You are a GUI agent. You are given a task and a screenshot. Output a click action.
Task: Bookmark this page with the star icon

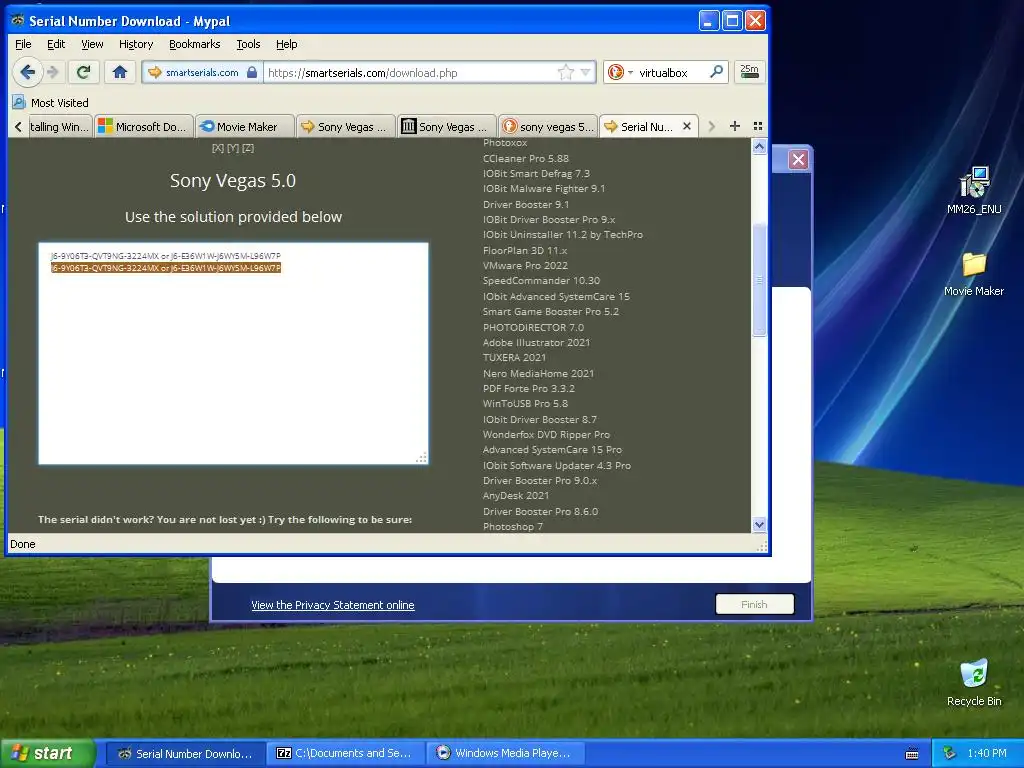pos(566,72)
